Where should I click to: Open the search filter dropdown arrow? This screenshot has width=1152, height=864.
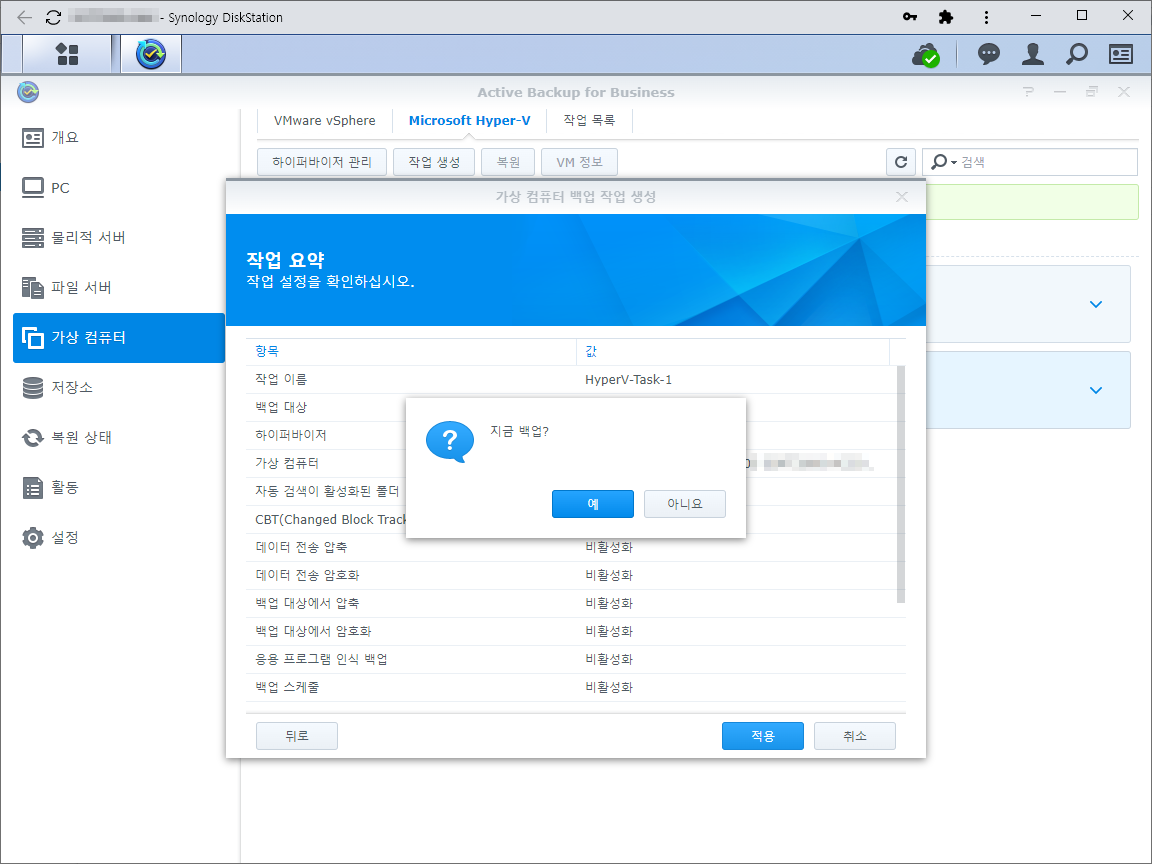[954, 162]
